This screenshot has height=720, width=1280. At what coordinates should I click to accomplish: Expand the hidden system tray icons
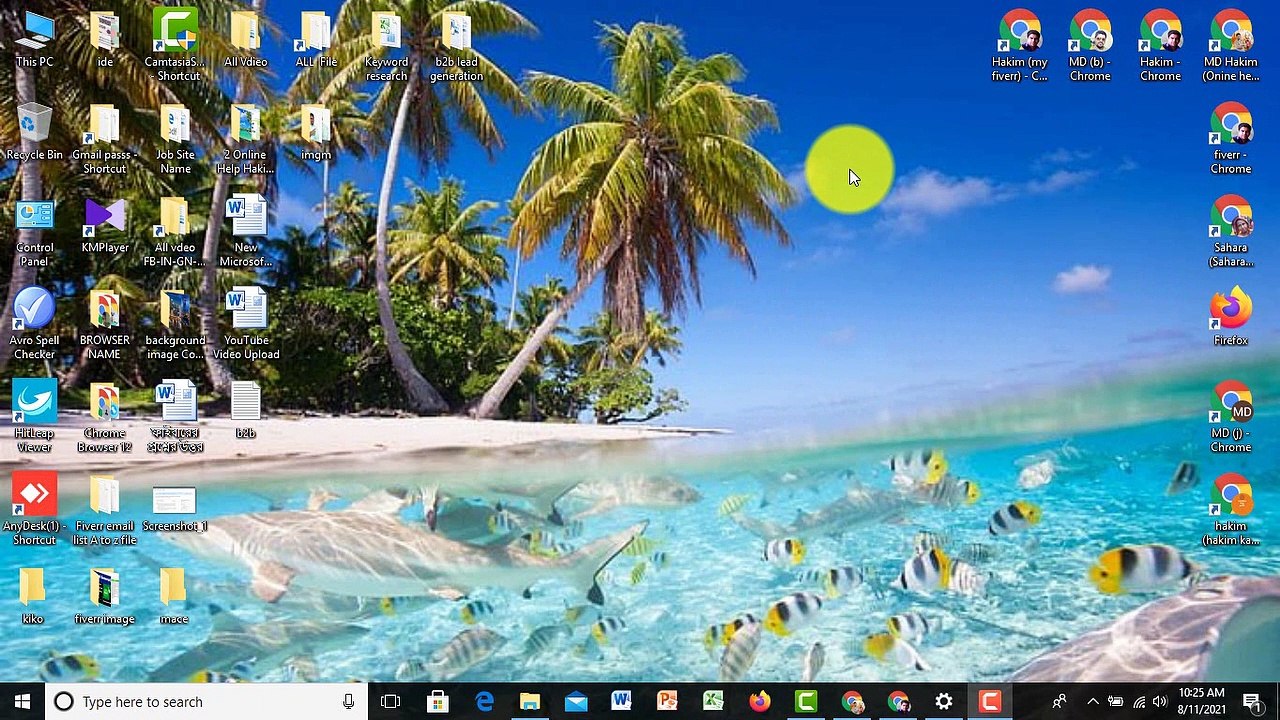click(1093, 702)
